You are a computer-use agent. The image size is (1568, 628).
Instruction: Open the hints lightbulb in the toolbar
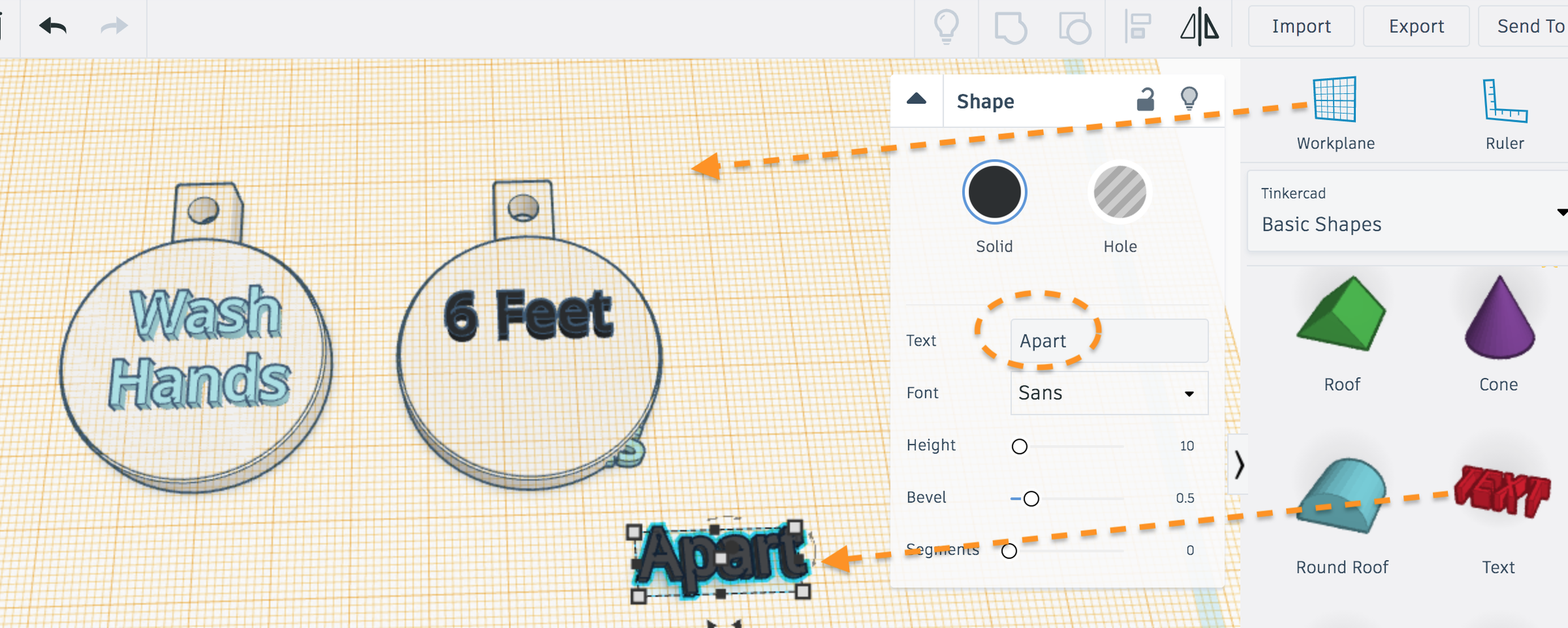tap(947, 27)
